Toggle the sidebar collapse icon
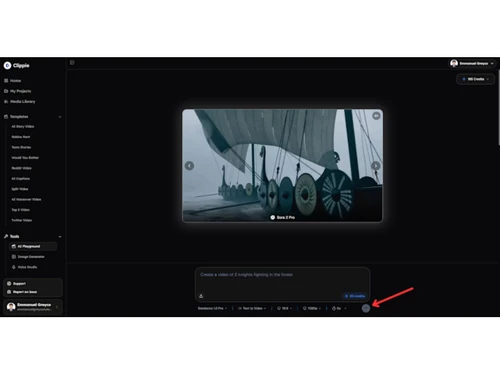 click(x=72, y=63)
